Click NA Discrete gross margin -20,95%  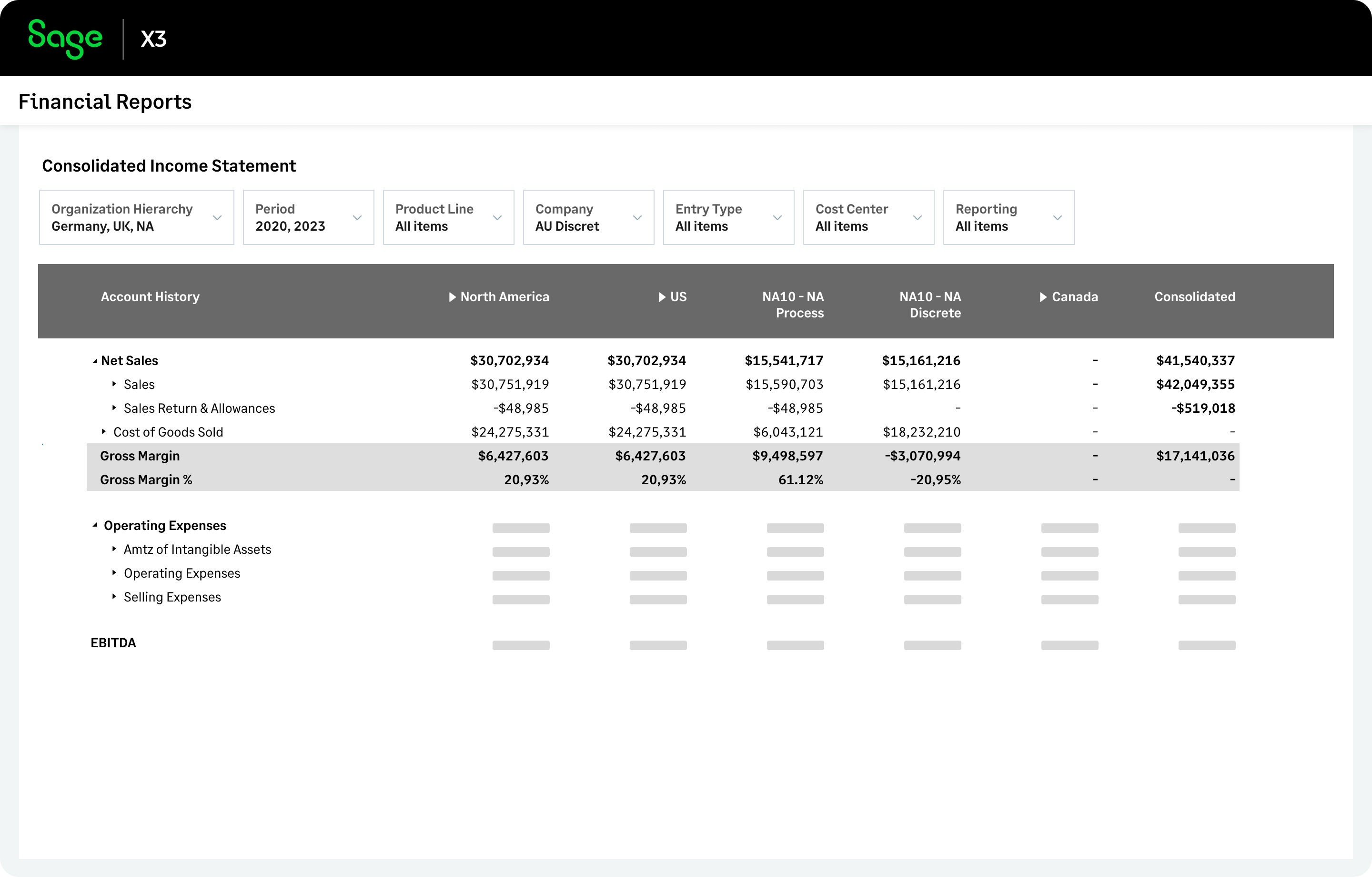coord(936,480)
